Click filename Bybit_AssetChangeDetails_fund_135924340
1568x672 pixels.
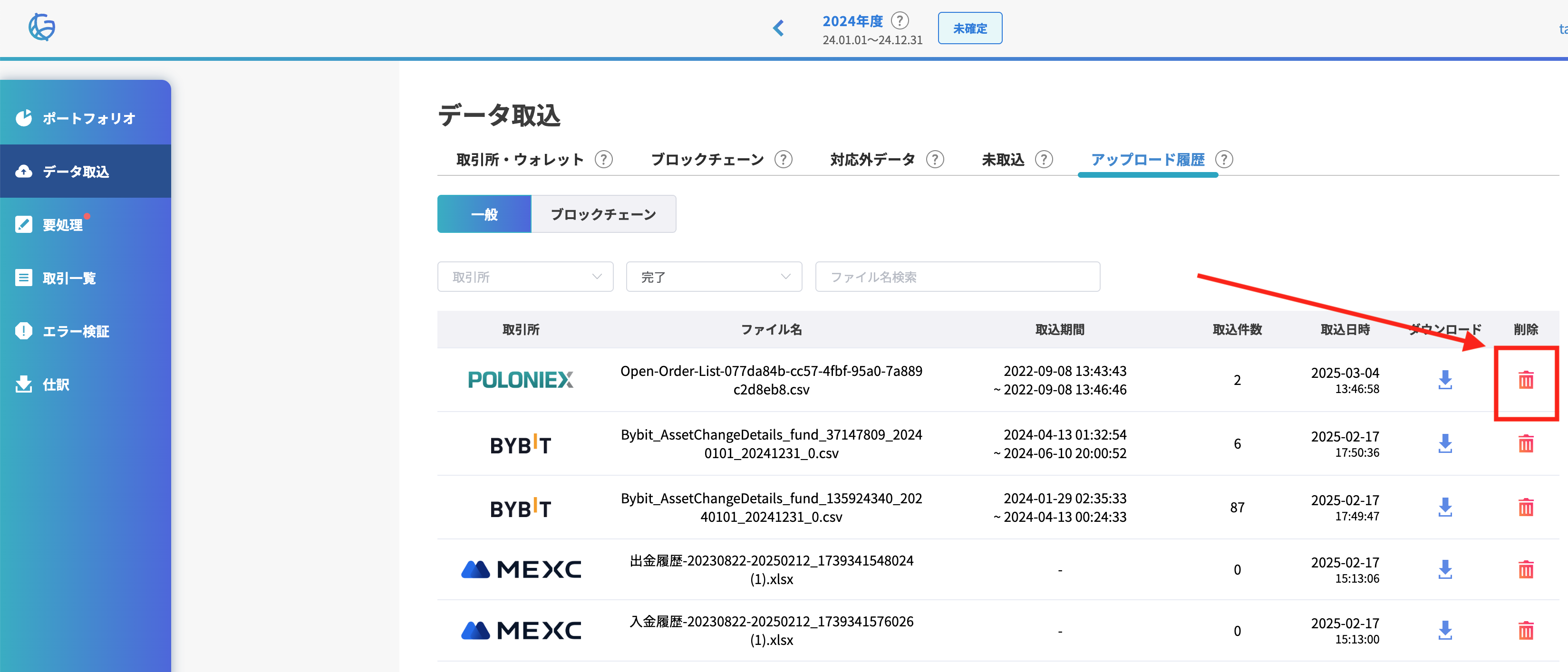(x=771, y=507)
